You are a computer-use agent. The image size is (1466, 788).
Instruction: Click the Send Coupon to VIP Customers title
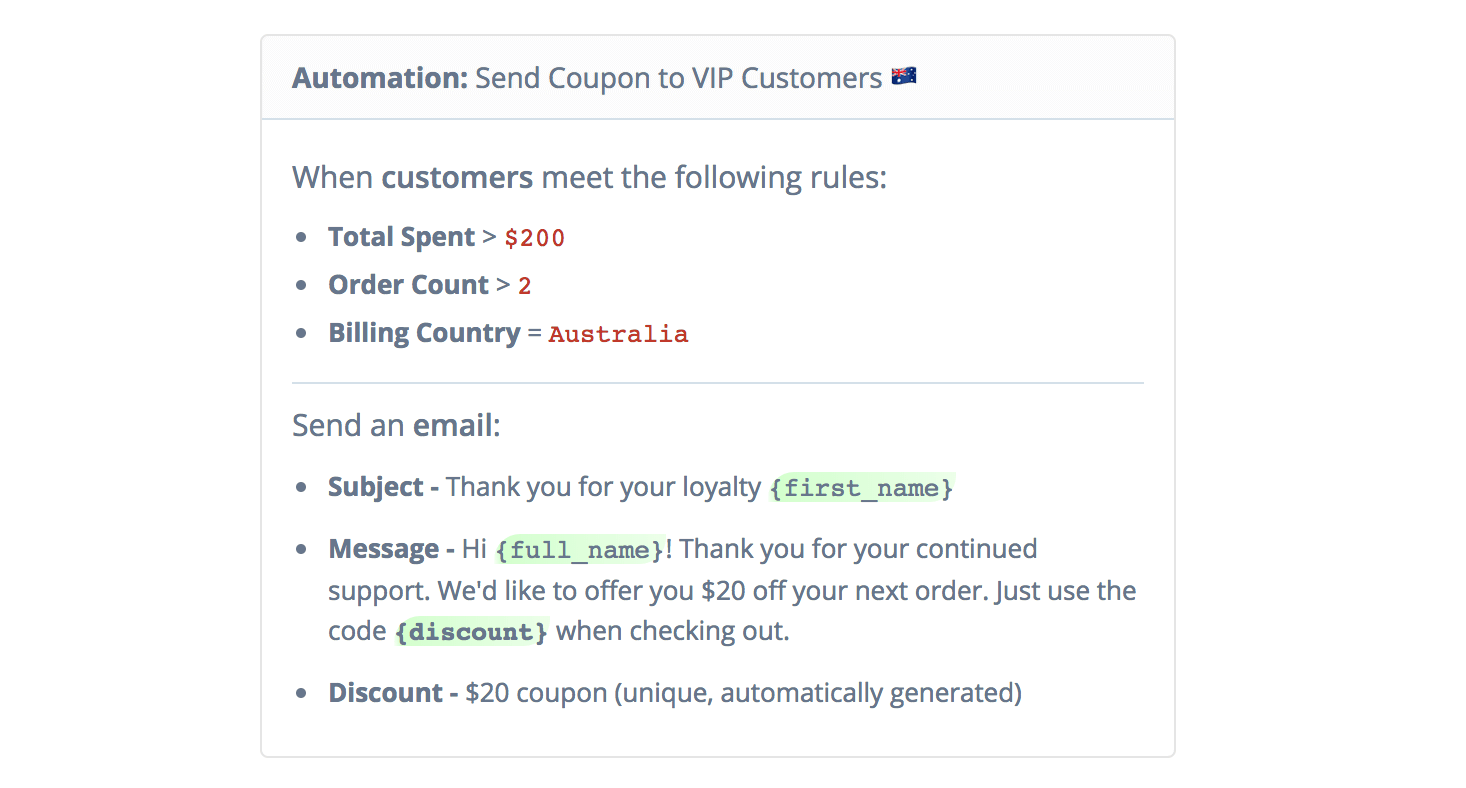point(679,78)
